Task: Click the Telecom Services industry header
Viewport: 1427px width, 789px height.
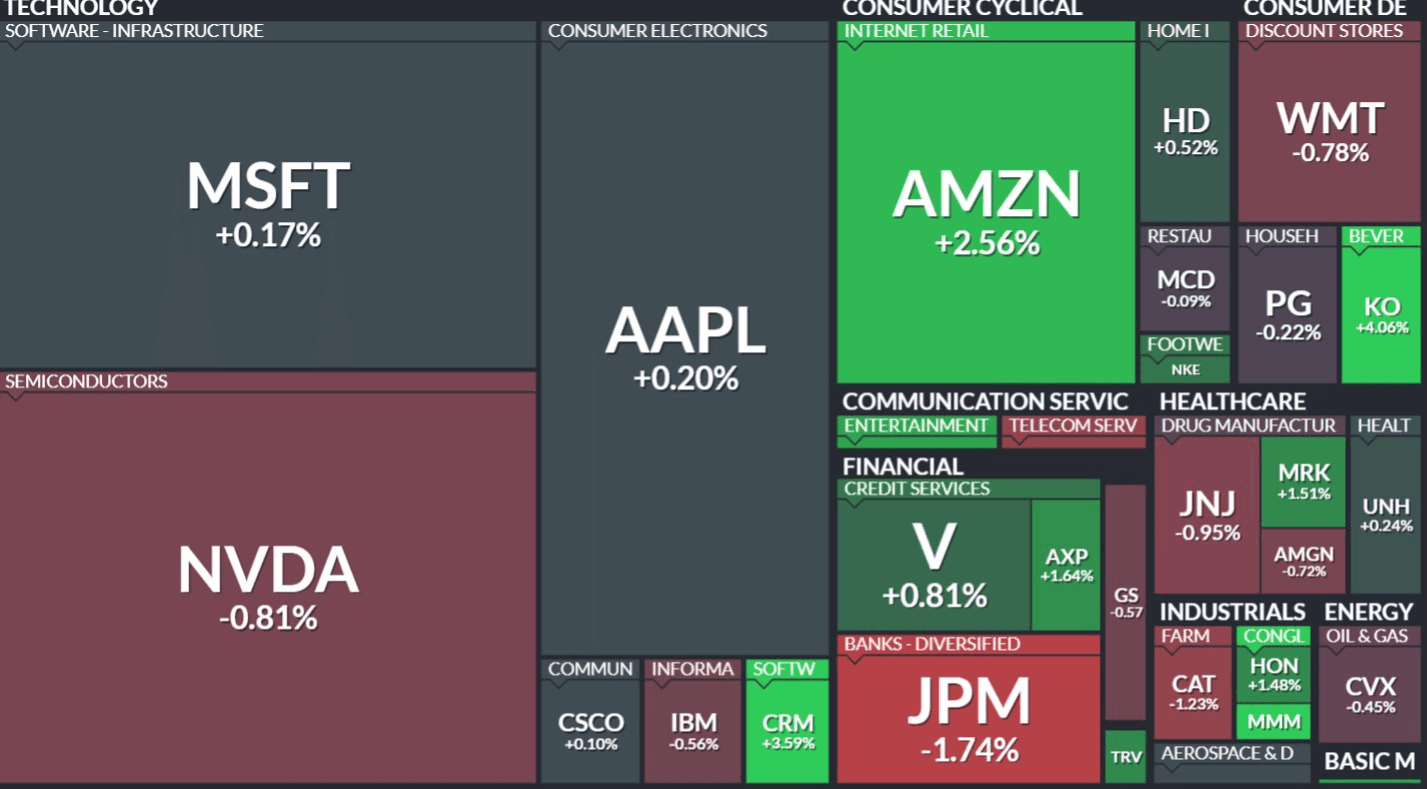Action: [x=1073, y=426]
